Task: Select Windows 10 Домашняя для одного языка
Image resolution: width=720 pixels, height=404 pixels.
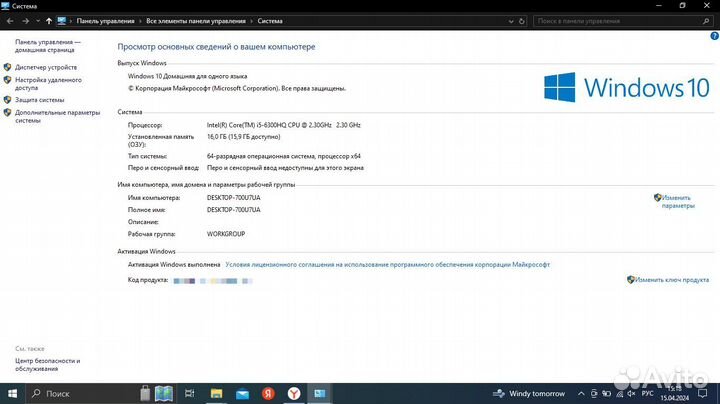Action: tap(187, 76)
